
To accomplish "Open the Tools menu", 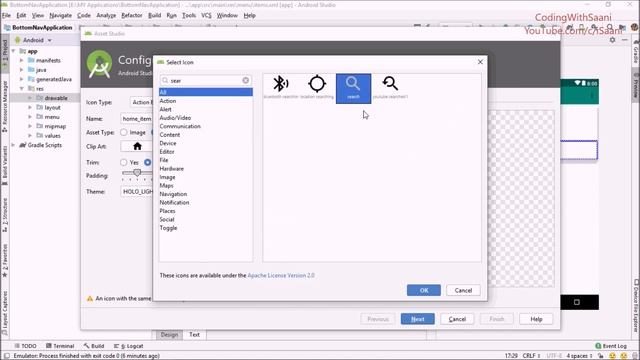I will pyautogui.click(x=189, y=16).
